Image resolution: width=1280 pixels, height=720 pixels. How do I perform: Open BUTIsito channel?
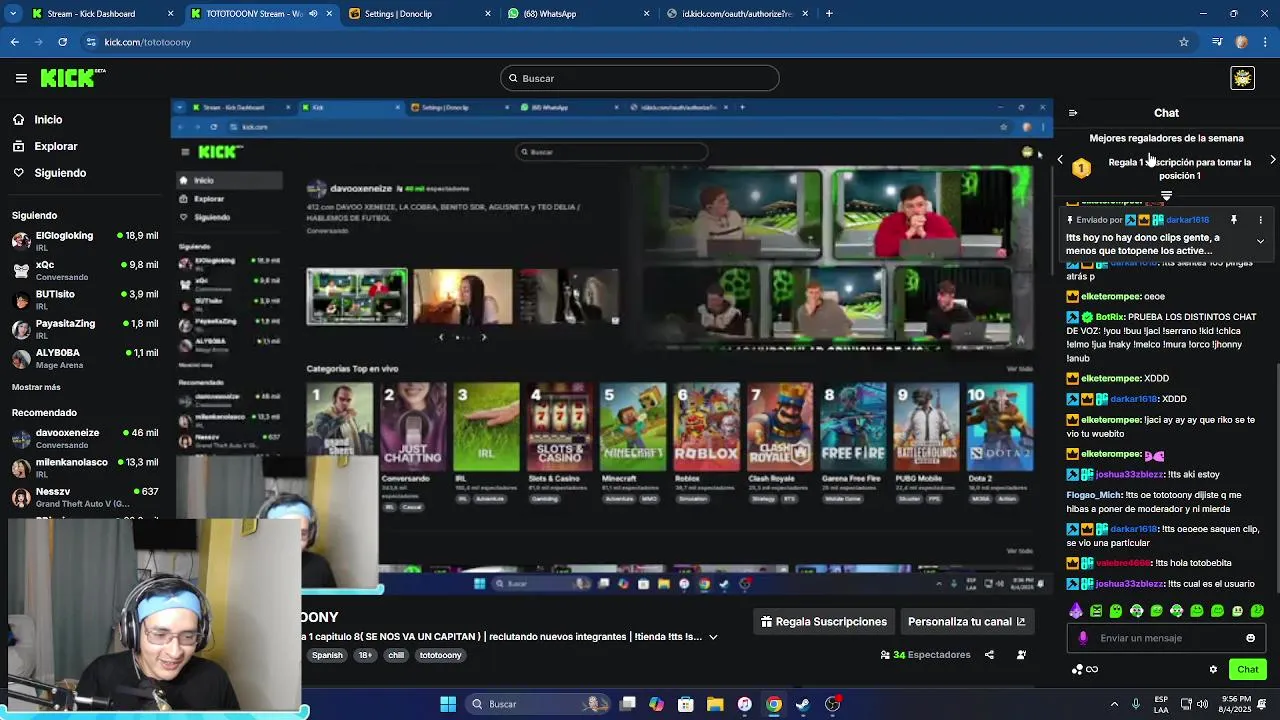85,299
